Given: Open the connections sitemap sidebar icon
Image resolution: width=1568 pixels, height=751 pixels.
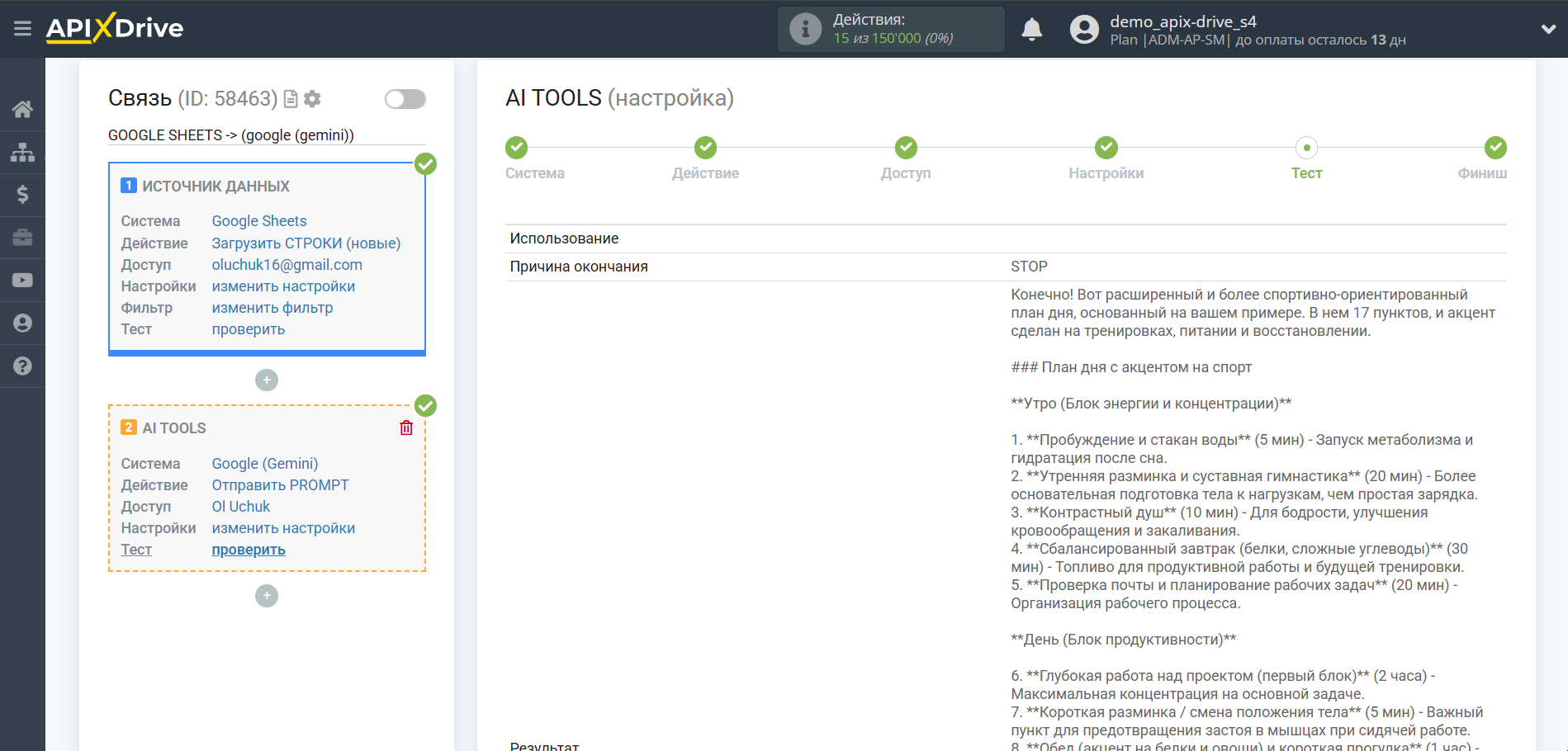Looking at the screenshot, I should click(22, 152).
